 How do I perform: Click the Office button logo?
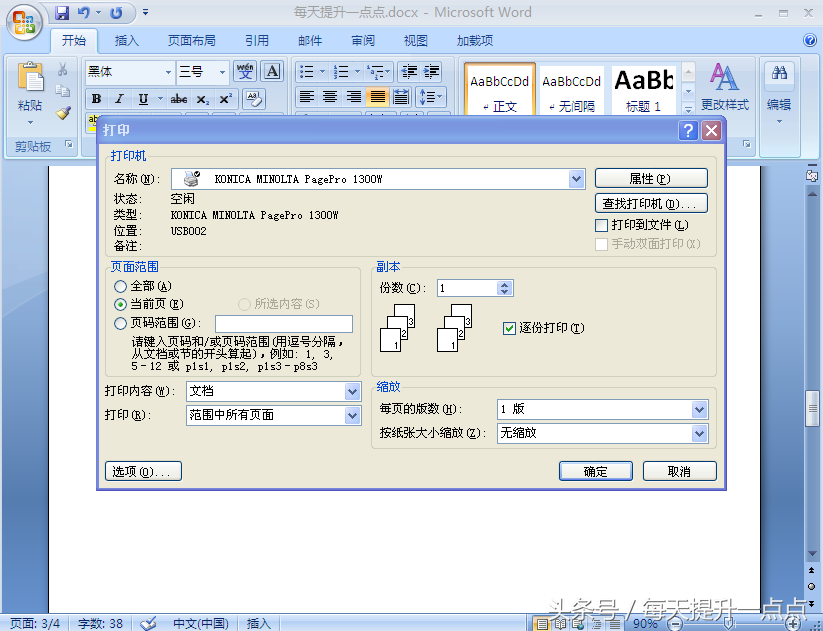coord(24,22)
